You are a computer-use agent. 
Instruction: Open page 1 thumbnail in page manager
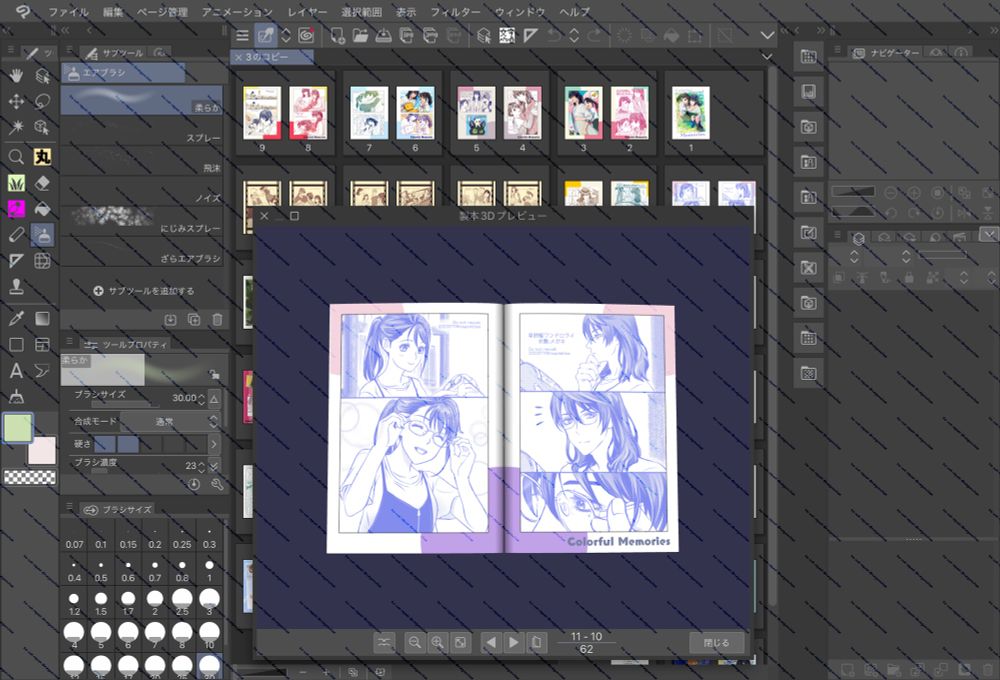(x=691, y=113)
